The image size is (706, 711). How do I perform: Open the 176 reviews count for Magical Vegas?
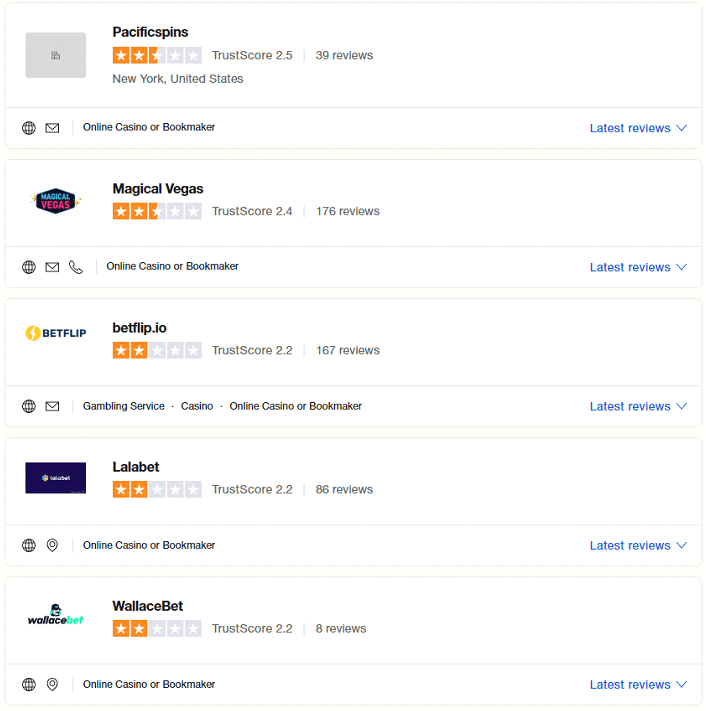(348, 211)
